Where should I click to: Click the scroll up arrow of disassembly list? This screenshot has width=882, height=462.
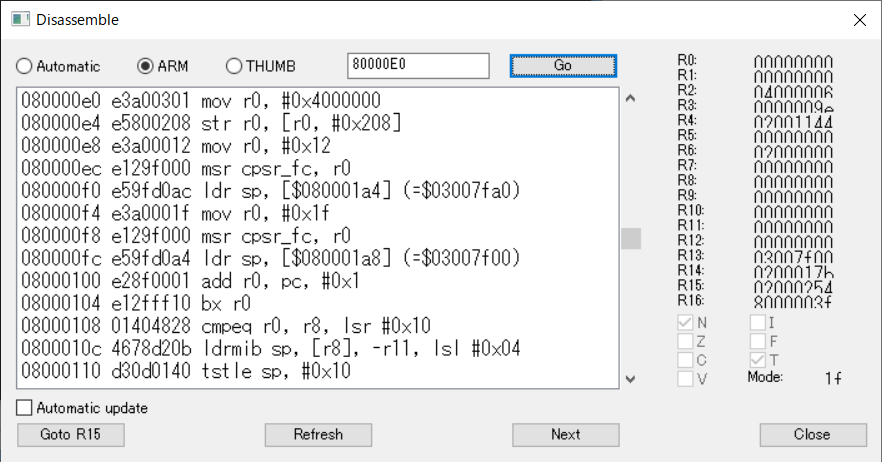tap(631, 98)
